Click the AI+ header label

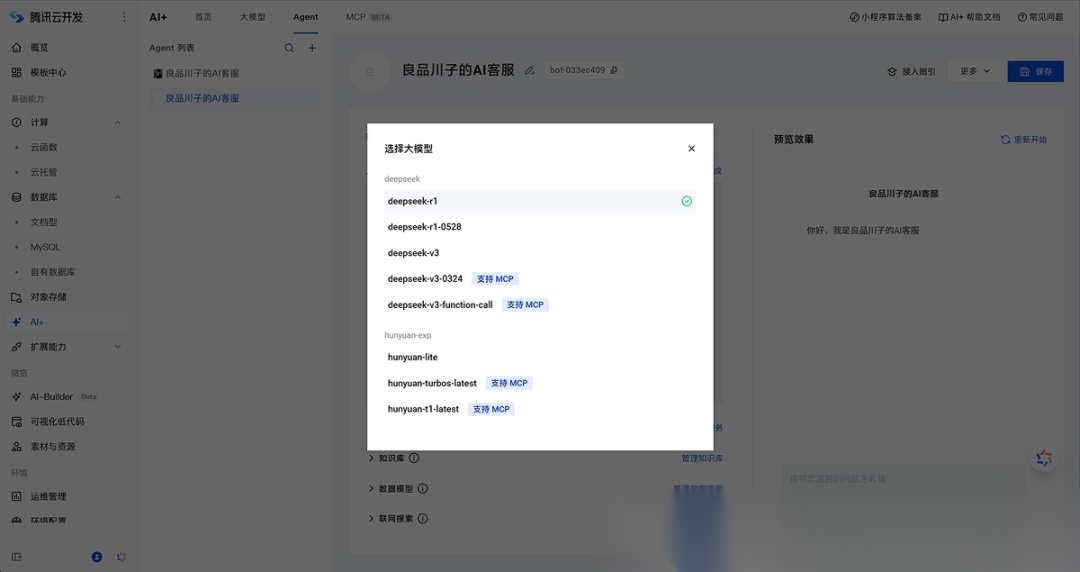158,17
